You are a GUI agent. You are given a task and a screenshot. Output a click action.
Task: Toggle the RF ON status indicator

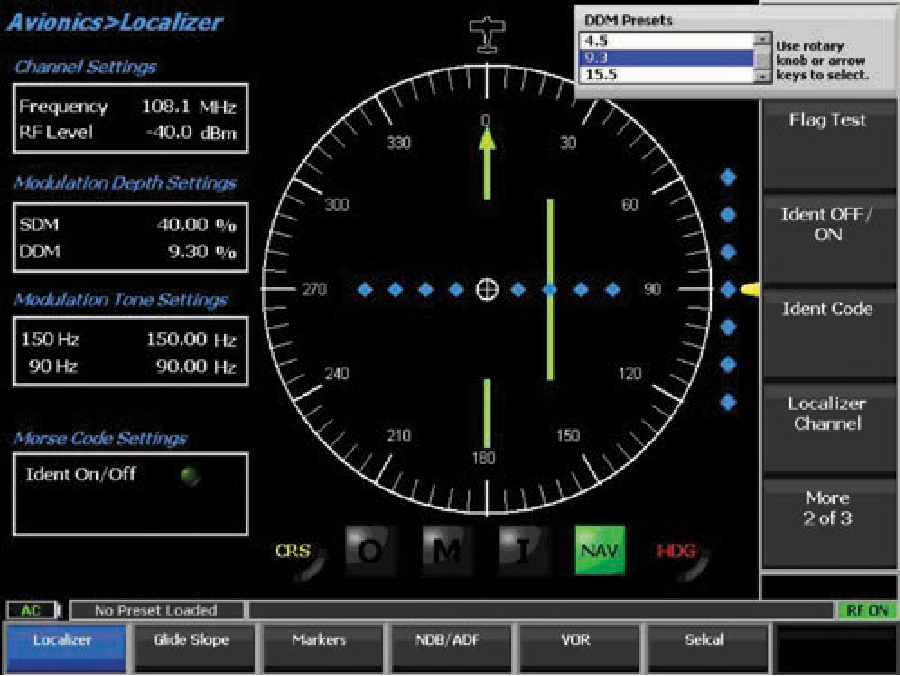coord(865,610)
